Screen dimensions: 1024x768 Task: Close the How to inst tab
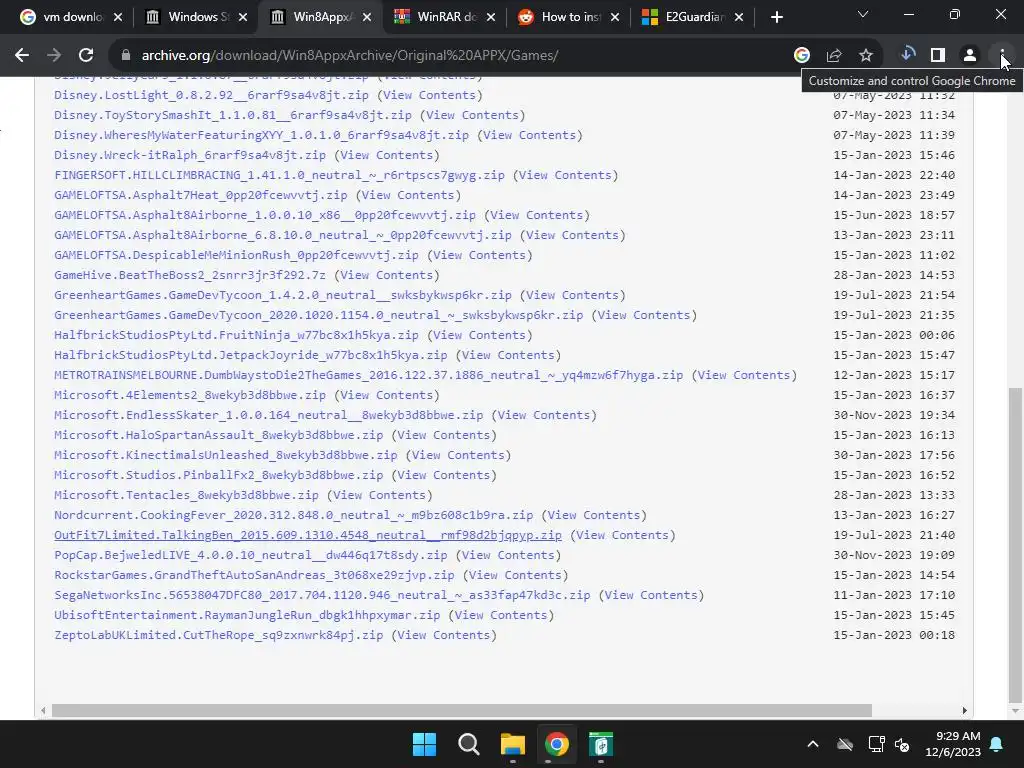[615, 17]
